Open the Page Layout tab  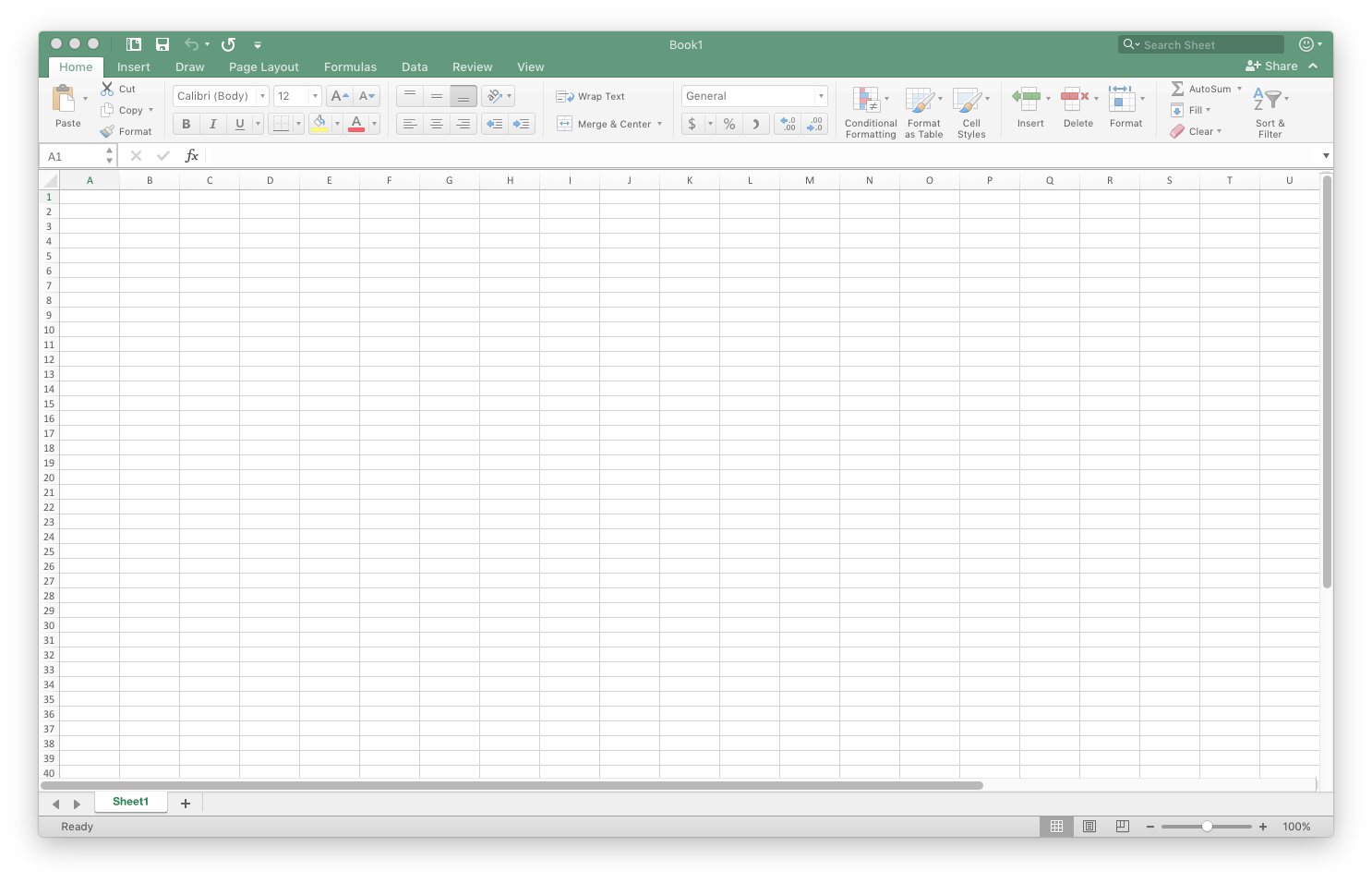pos(264,67)
